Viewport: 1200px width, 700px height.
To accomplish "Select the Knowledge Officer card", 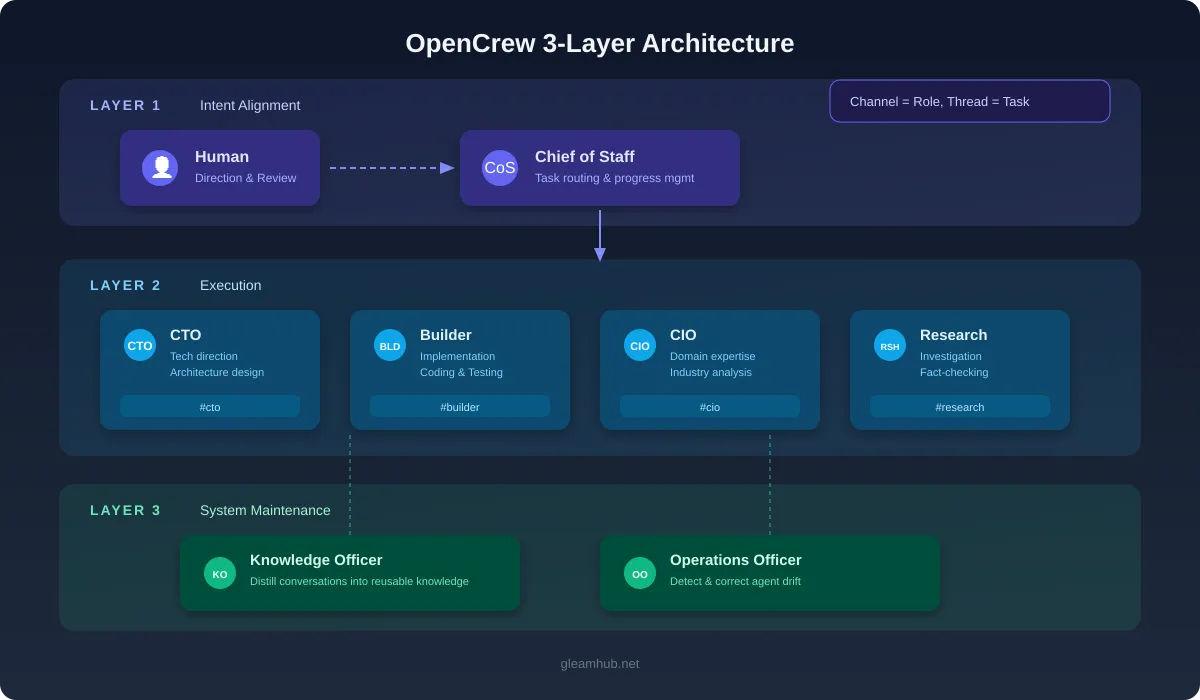I will [x=349, y=572].
